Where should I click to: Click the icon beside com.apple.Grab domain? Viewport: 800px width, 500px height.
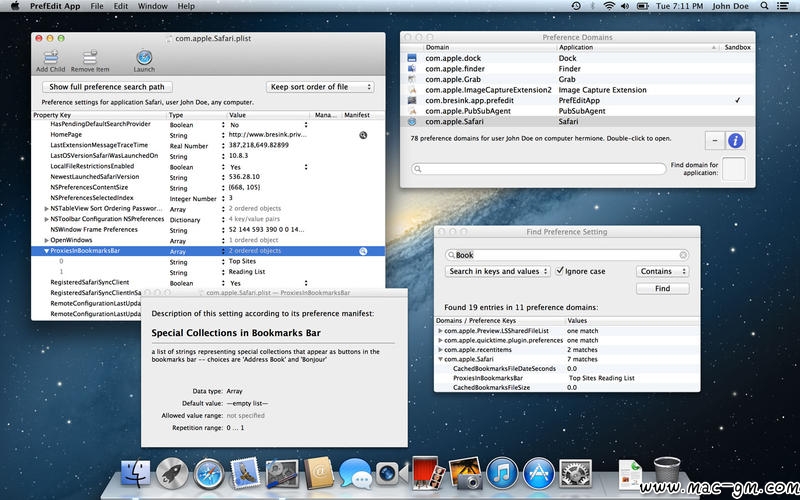[x=412, y=79]
